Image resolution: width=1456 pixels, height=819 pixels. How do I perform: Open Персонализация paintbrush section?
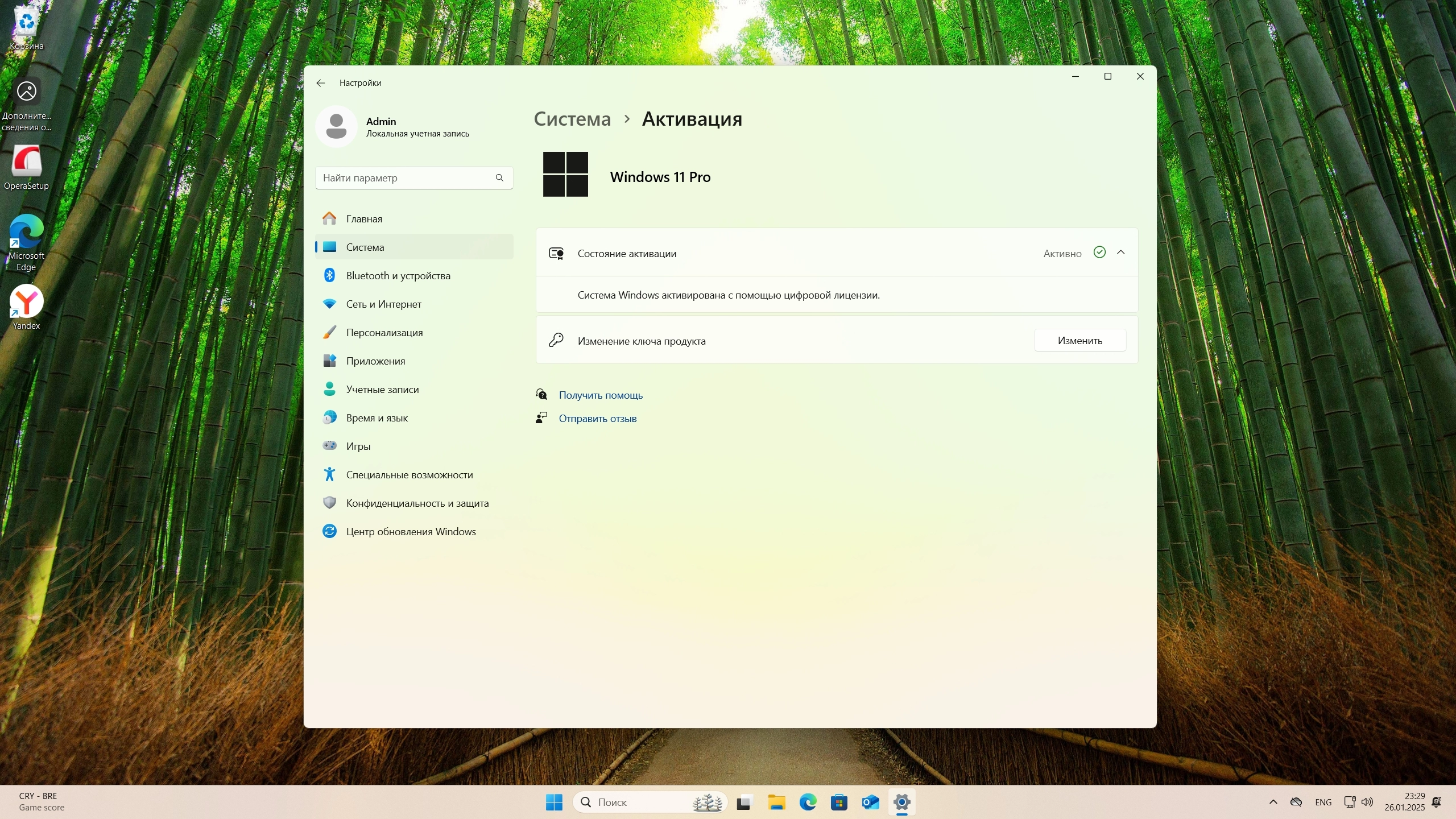point(384,333)
